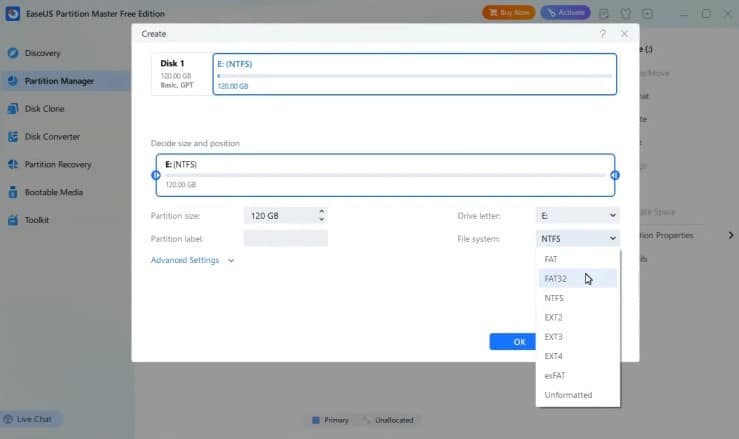Choose FAT from file system list
The width and height of the screenshot is (739, 439).
click(x=578, y=259)
